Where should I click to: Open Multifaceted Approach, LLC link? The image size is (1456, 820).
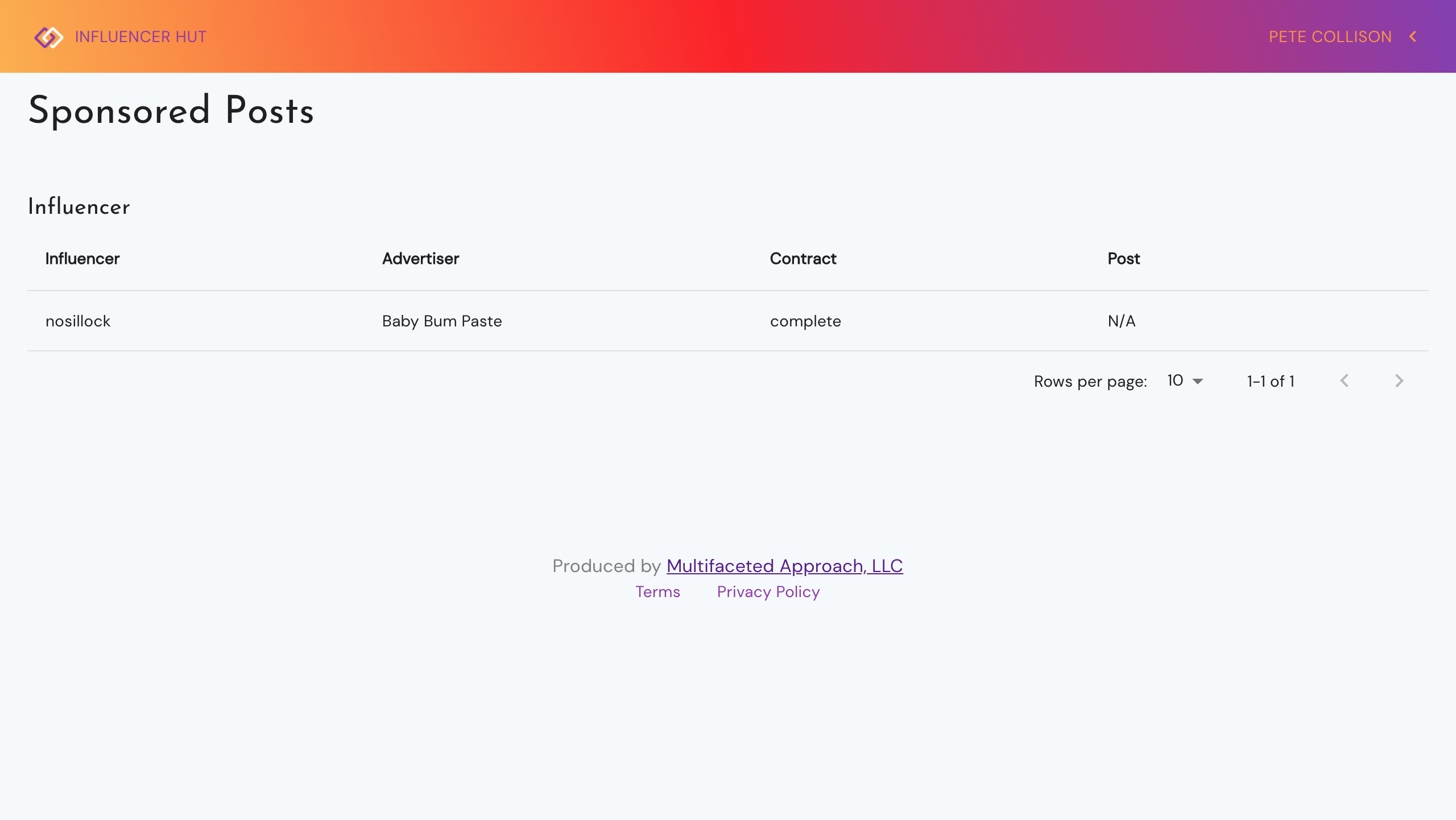[x=784, y=566]
